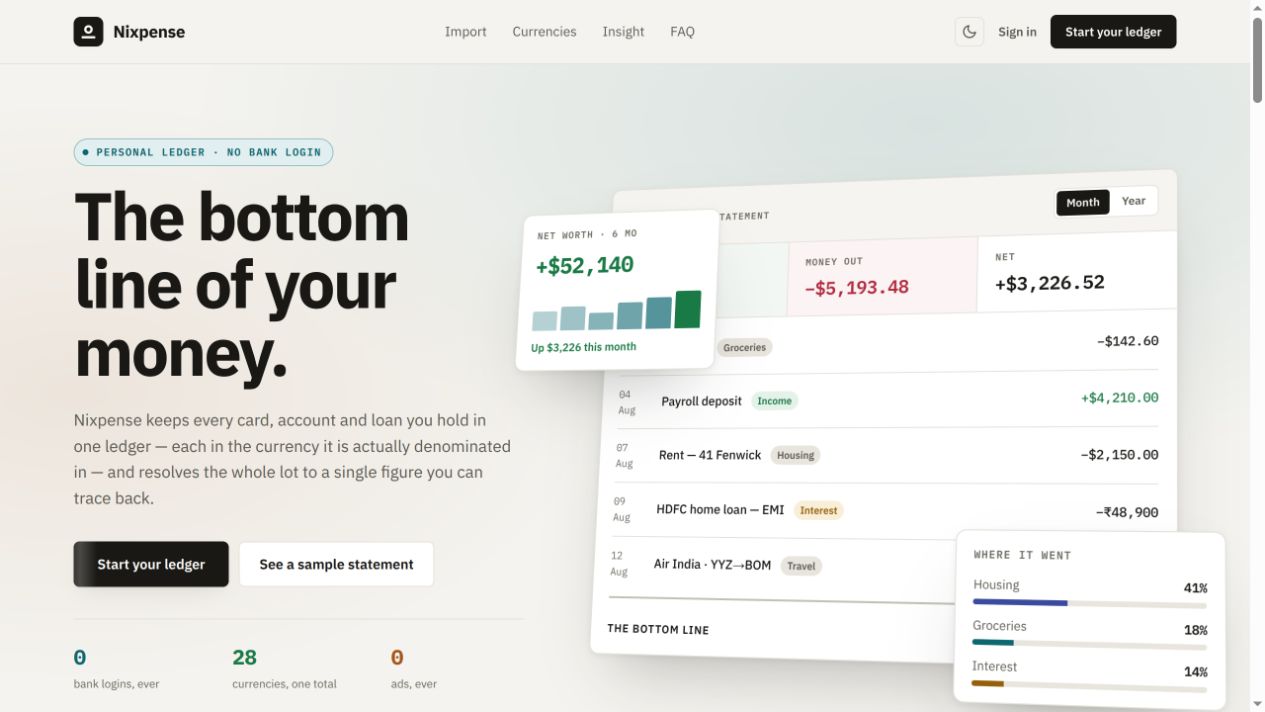The image size is (1265, 712).
Task: Click the Travel tag on Air India
Action: coord(801,566)
